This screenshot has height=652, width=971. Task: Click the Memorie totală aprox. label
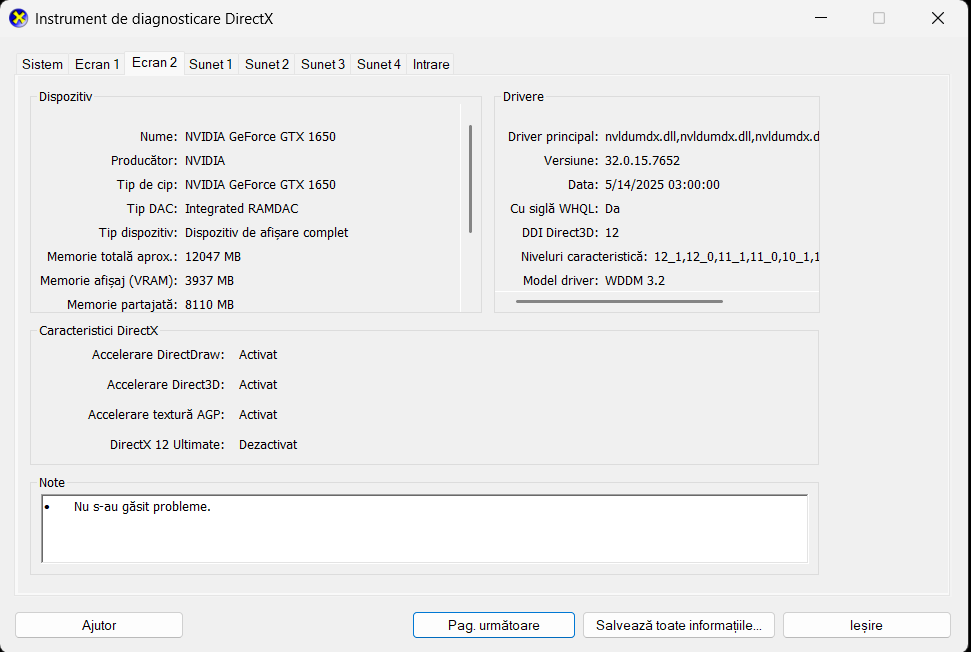[112, 257]
